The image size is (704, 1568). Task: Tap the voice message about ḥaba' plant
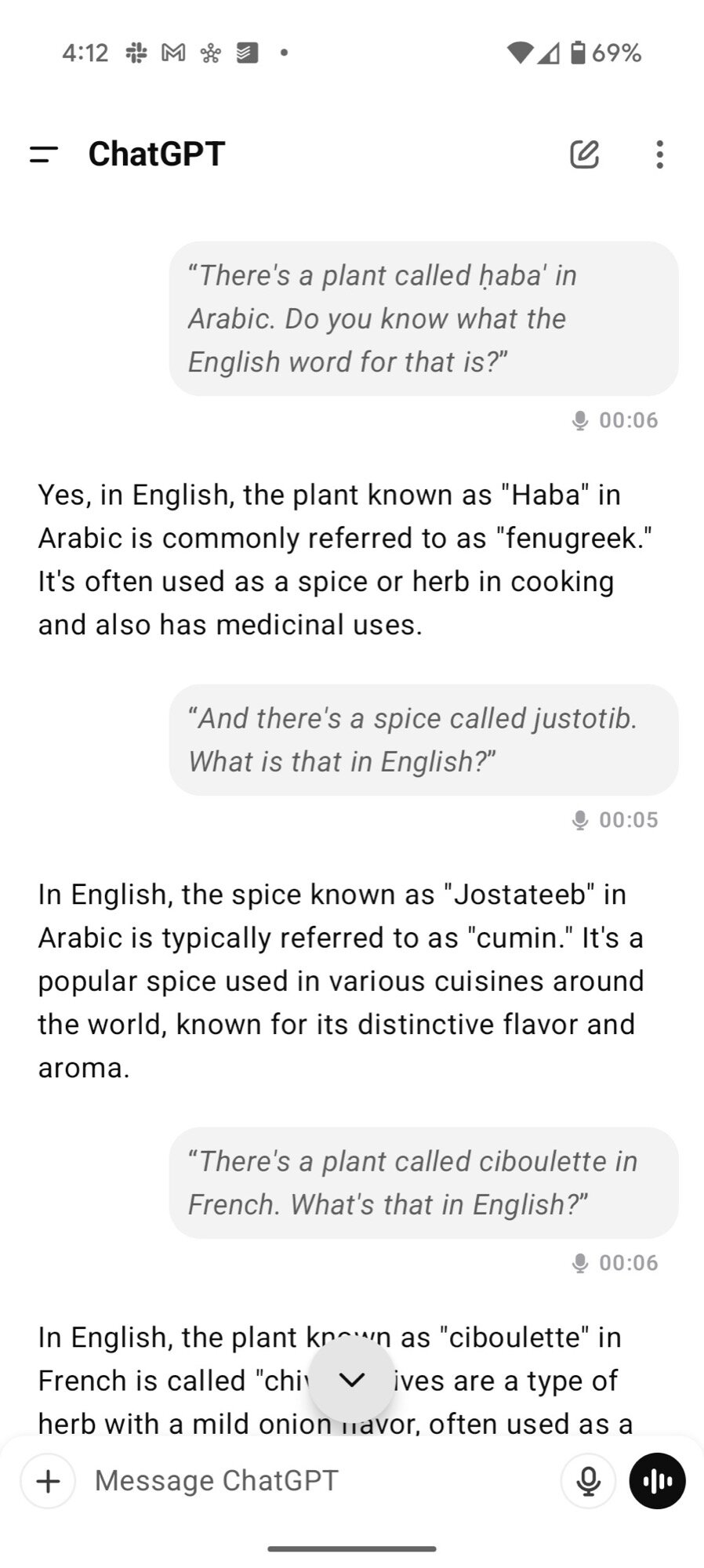[423, 318]
